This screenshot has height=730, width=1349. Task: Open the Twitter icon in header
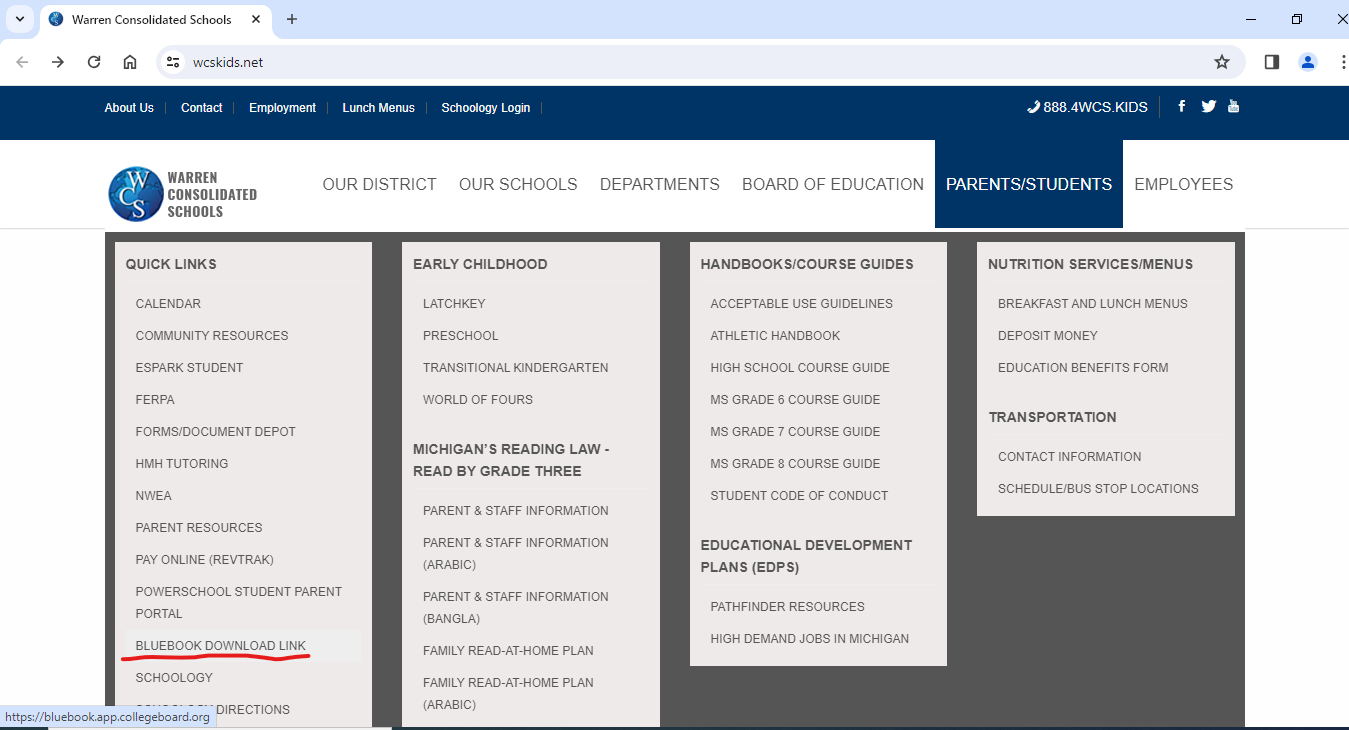point(1208,106)
